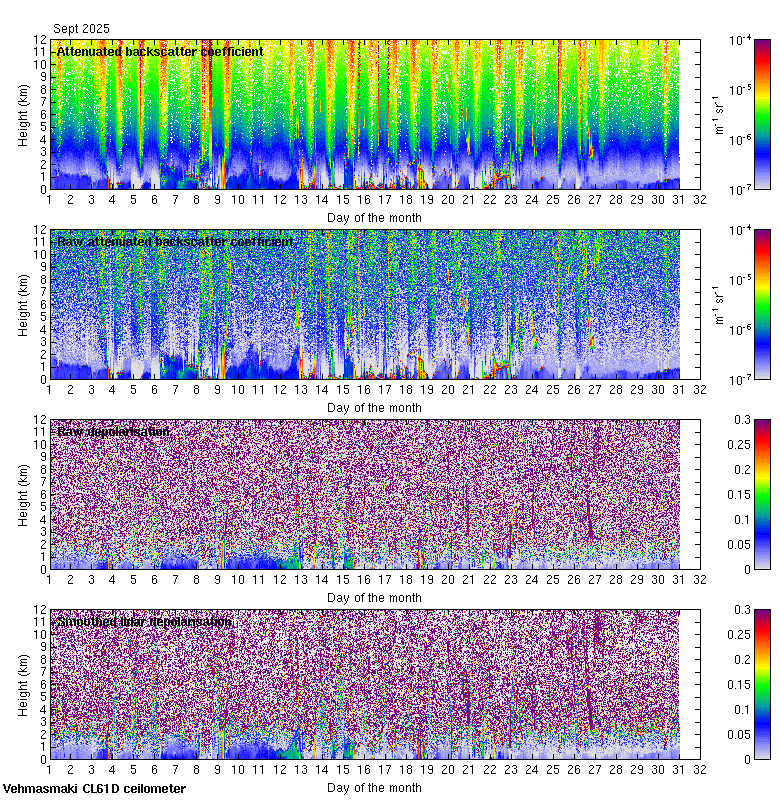Click the Raw depolarisation colorbar
Image resolution: width=780 pixels, height=800 pixels.
762,494
